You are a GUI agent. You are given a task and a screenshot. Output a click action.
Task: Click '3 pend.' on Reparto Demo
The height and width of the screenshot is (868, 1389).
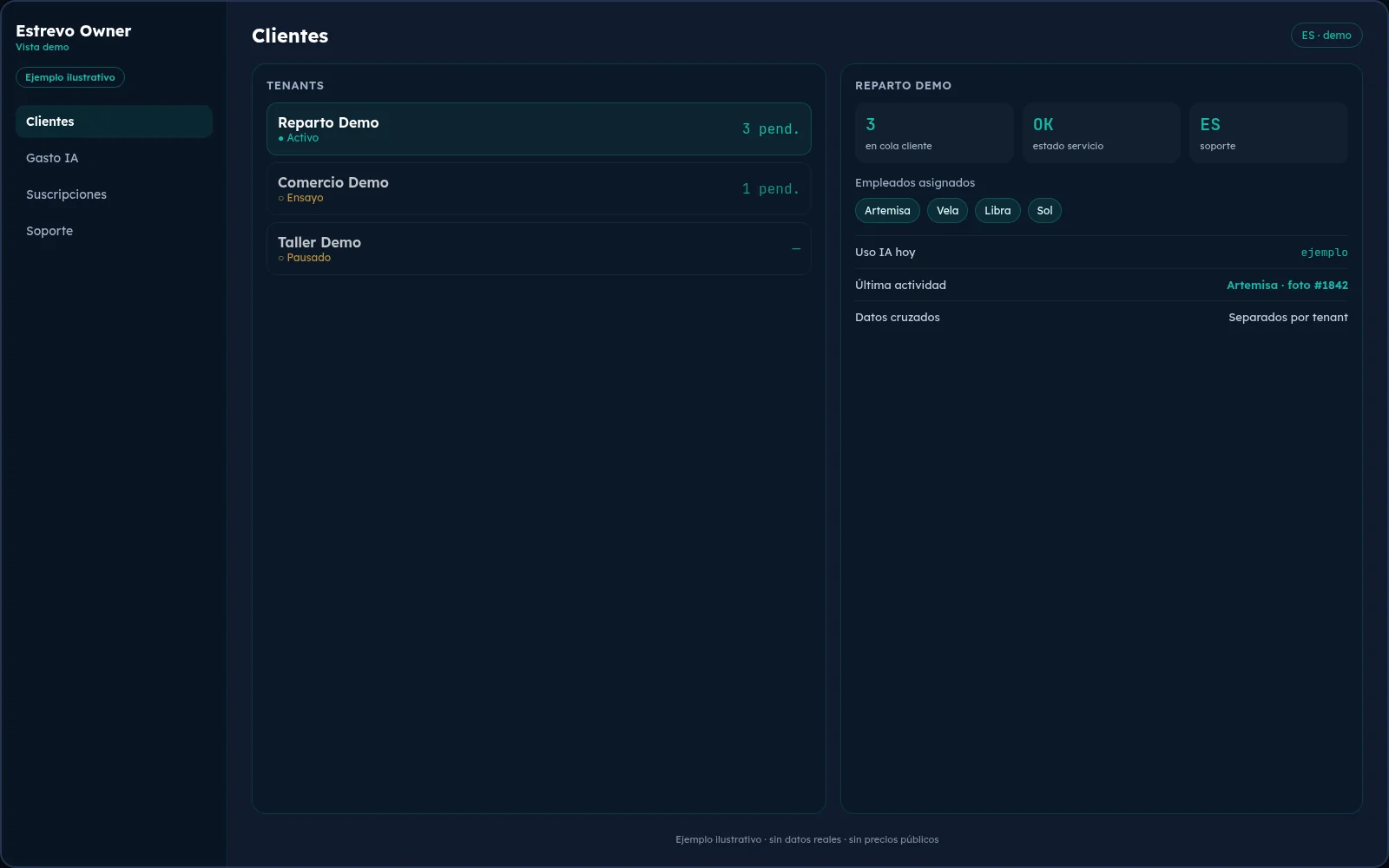(770, 129)
